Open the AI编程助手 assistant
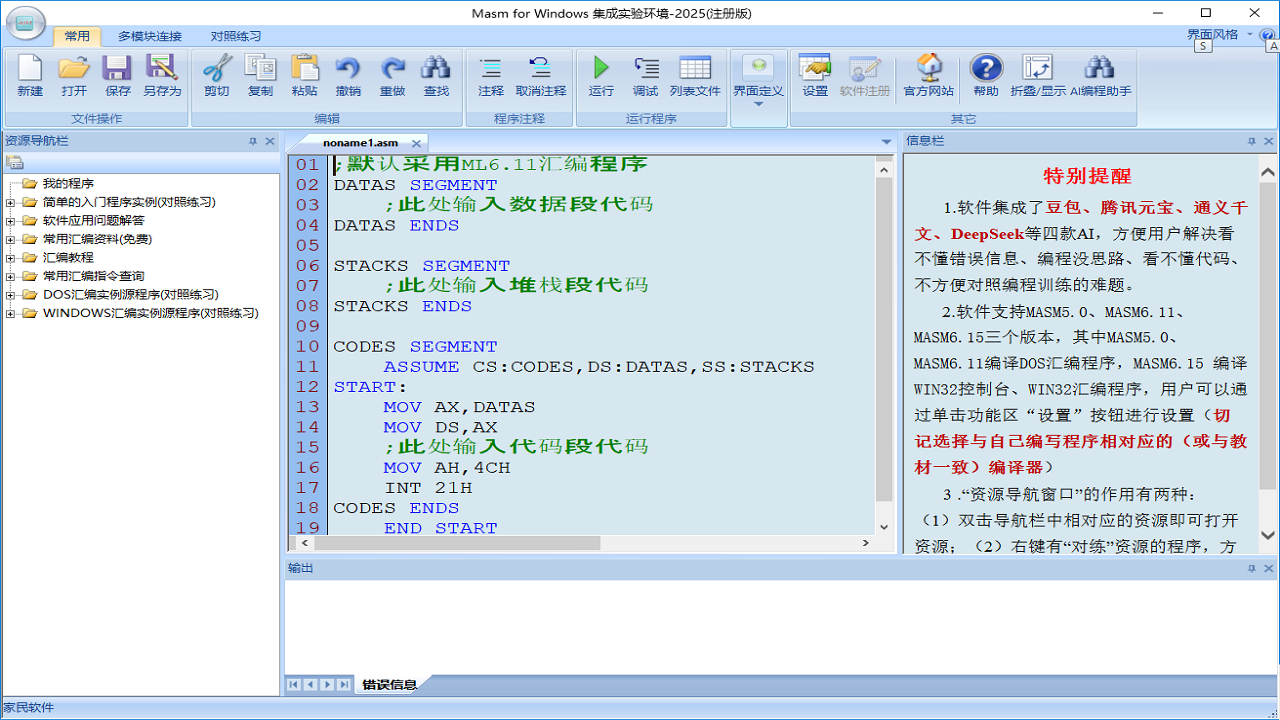Viewport: 1280px width, 720px height. (x=1099, y=75)
